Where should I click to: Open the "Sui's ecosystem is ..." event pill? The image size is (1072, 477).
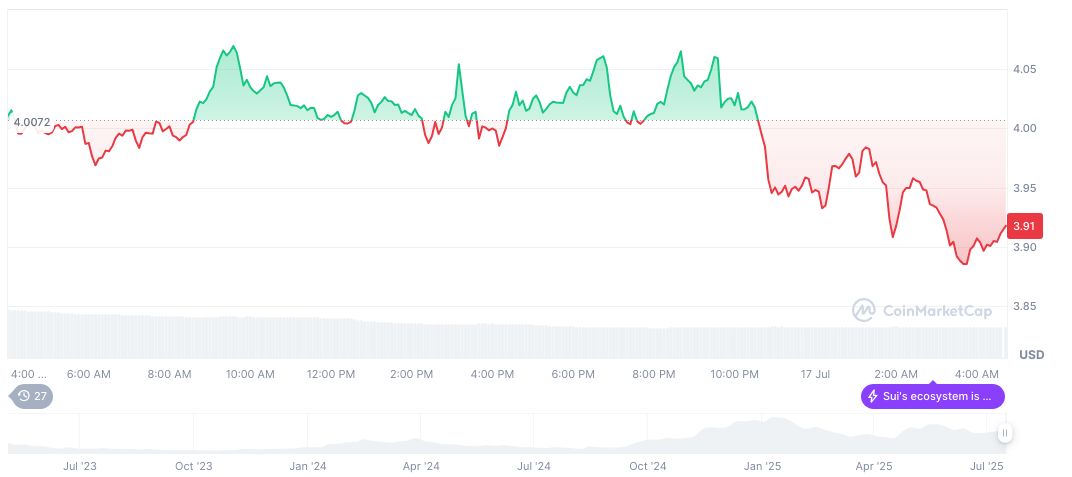click(932, 396)
